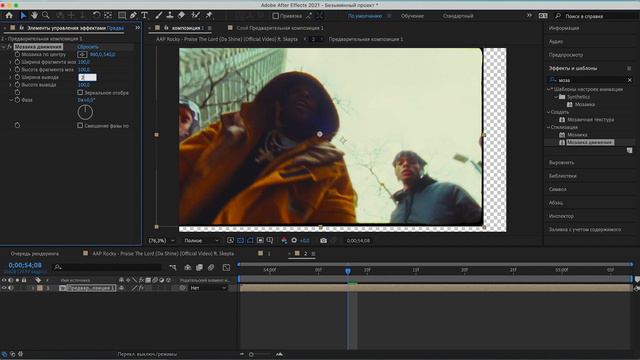
Task: Open the Информация panel
Action: pyautogui.click(x=564, y=28)
